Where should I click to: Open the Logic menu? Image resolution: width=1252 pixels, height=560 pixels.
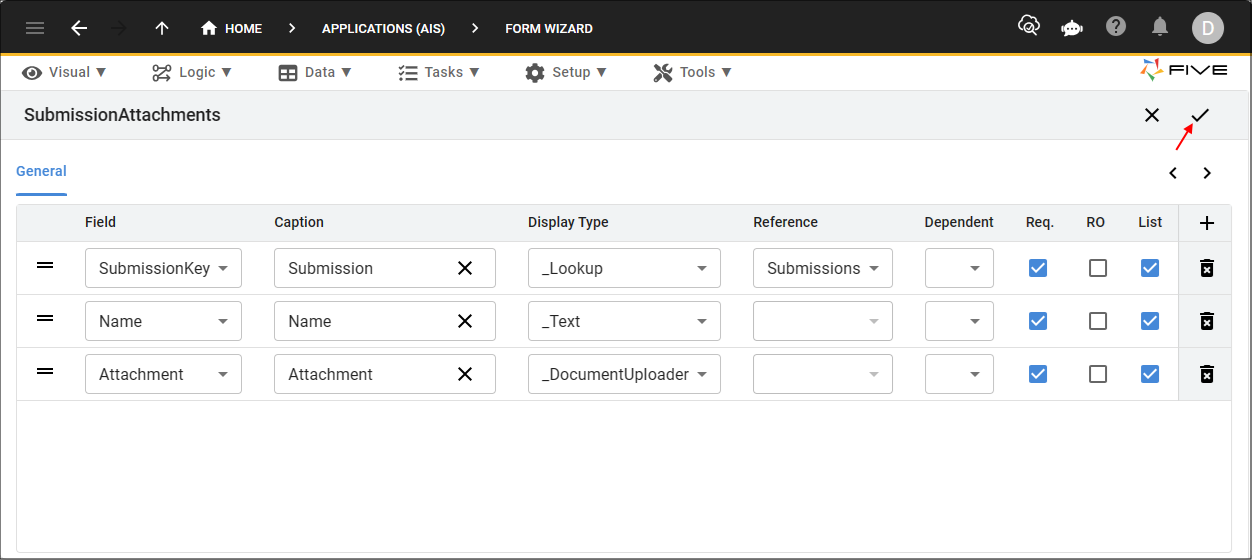click(x=192, y=72)
